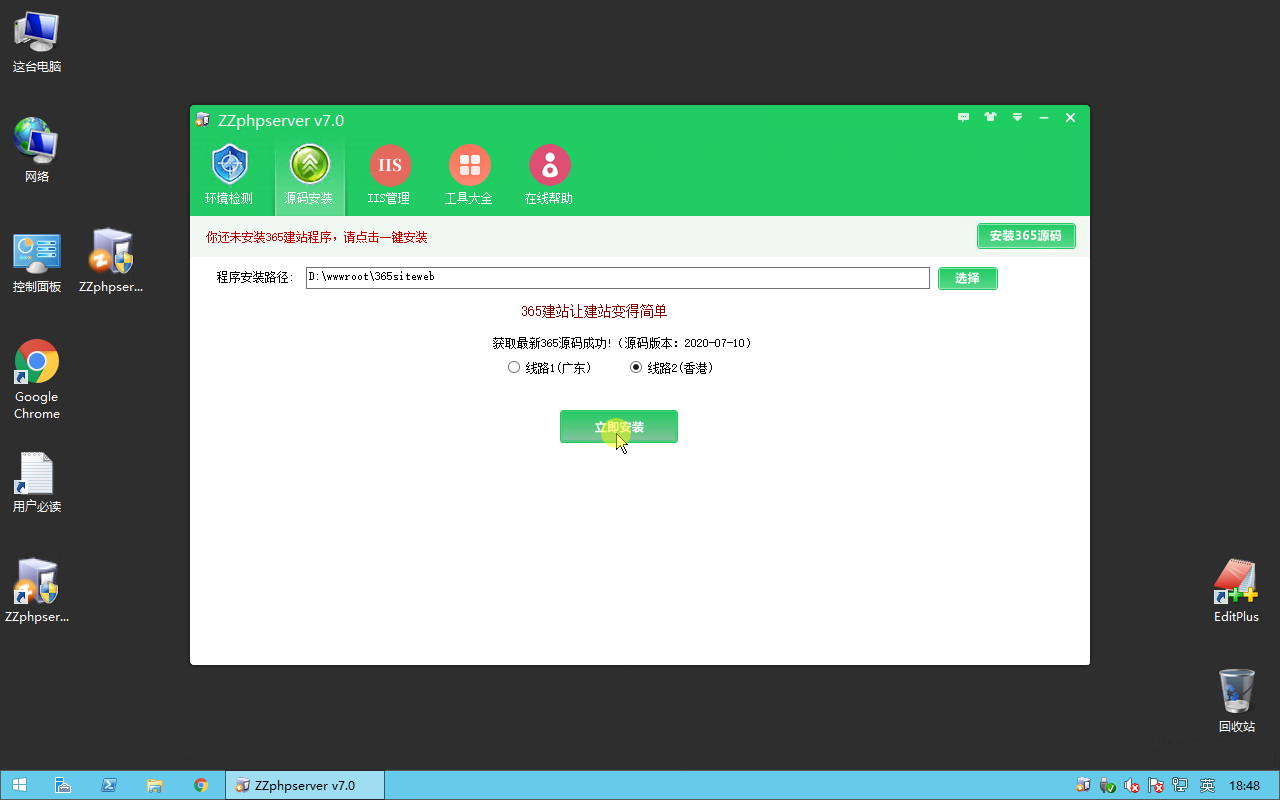This screenshot has height=800, width=1280.
Task: Minimize the ZZphpserver window
Action: click(x=1044, y=118)
